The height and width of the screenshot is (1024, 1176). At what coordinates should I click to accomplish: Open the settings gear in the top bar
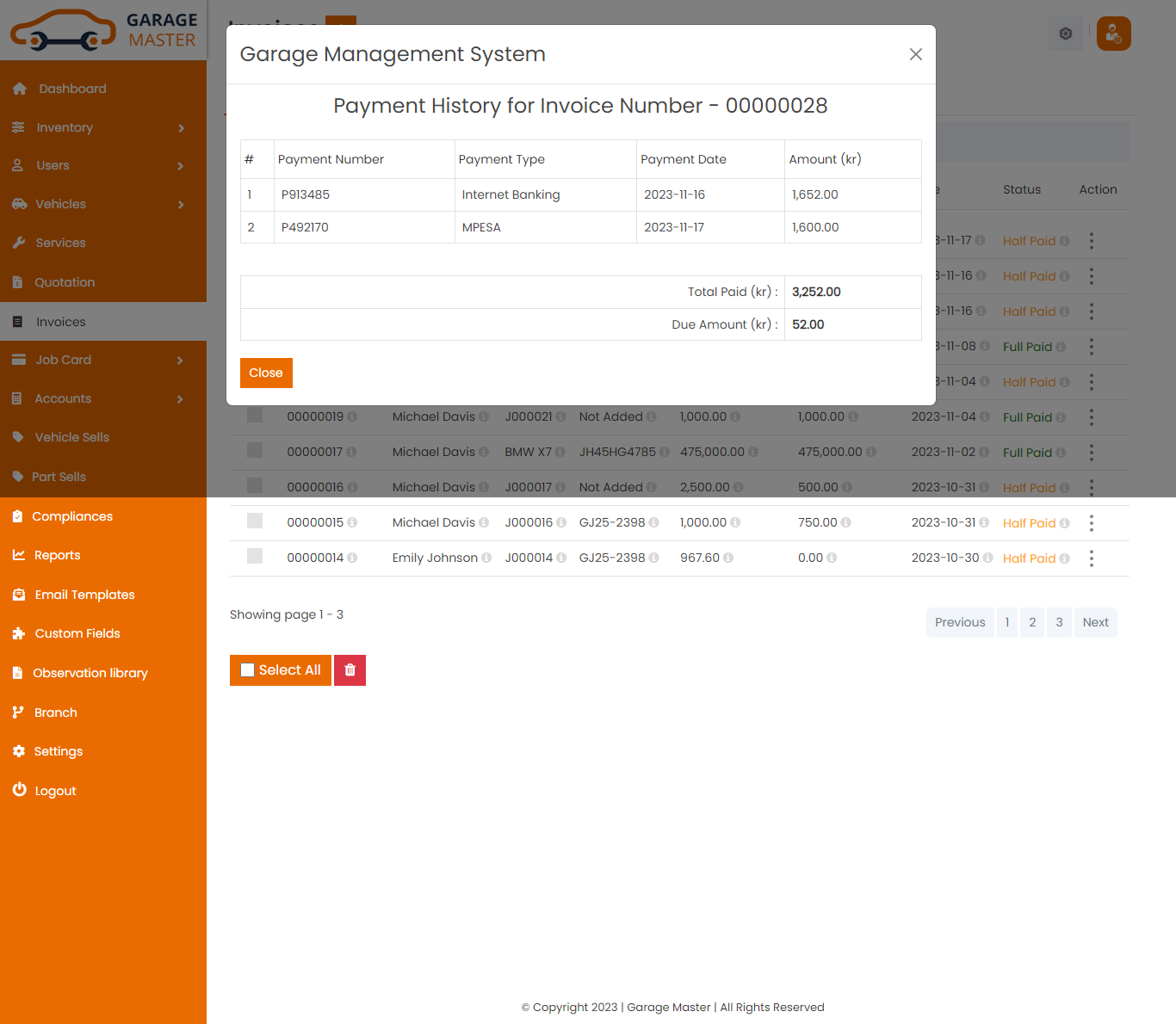pos(1065,34)
